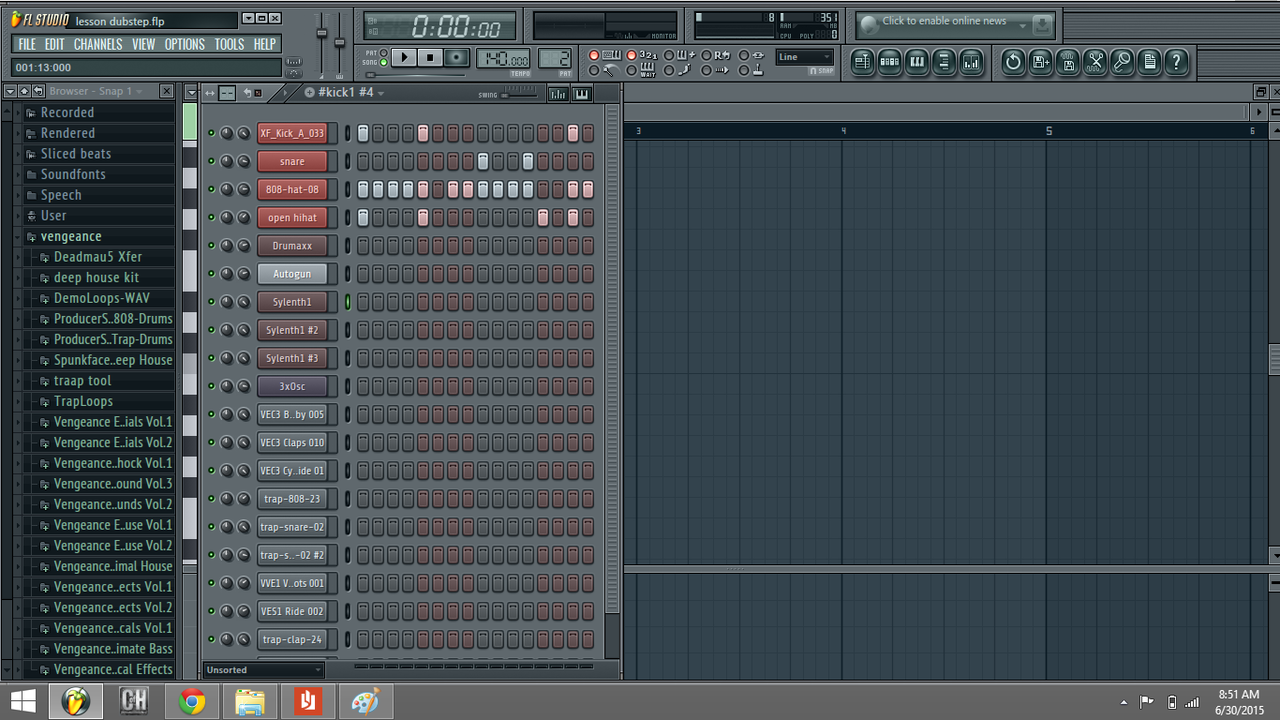This screenshot has height=720, width=1280.
Task: Arm recording with the record button
Action: coord(457,58)
